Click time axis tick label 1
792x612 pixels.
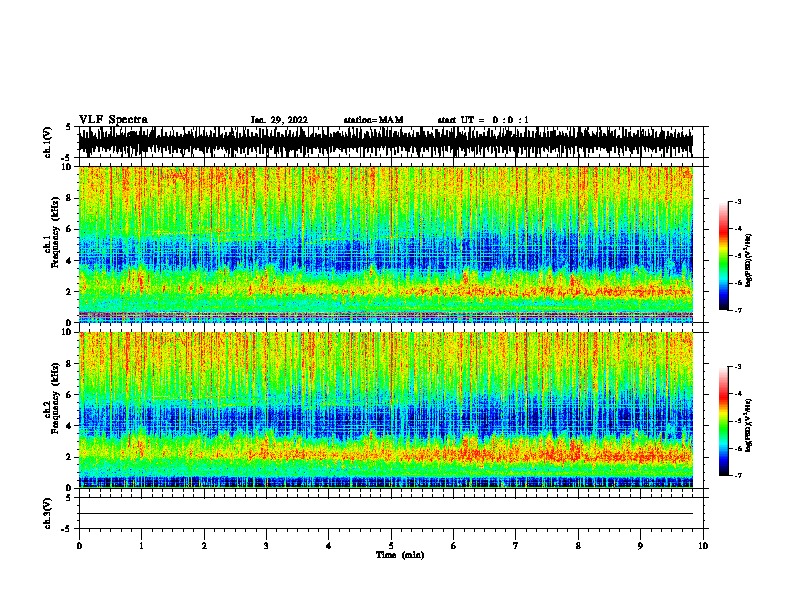pyautogui.click(x=141, y=545)
